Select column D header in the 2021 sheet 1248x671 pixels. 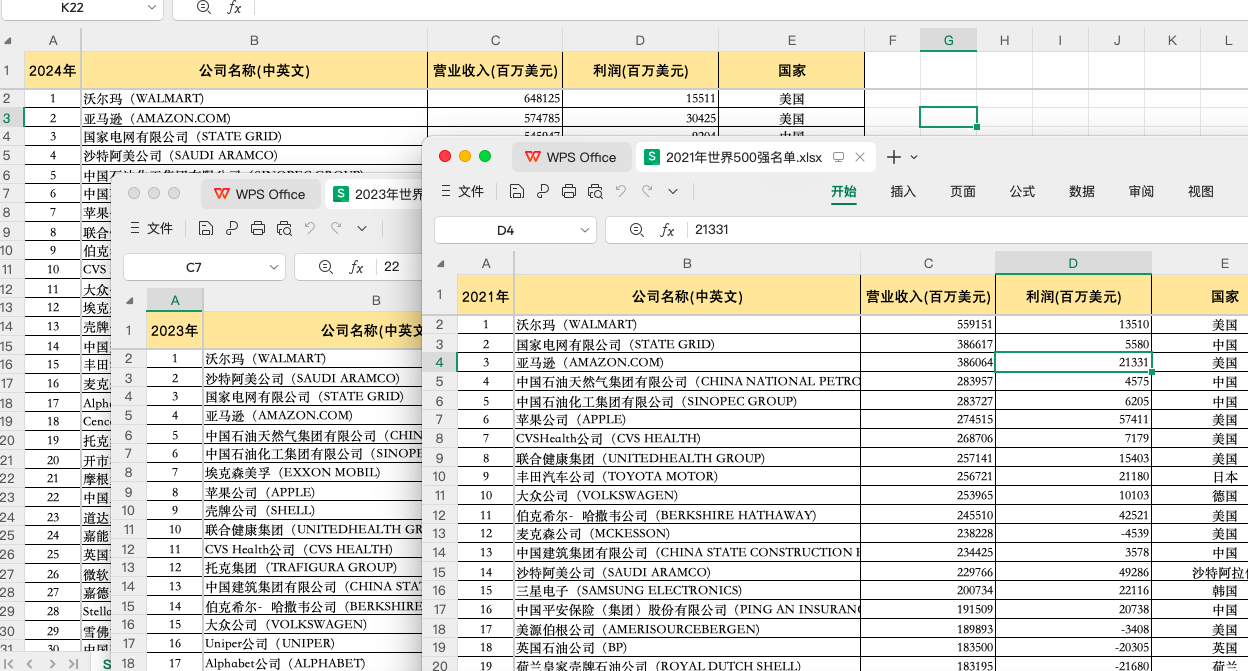[1073, 263]
